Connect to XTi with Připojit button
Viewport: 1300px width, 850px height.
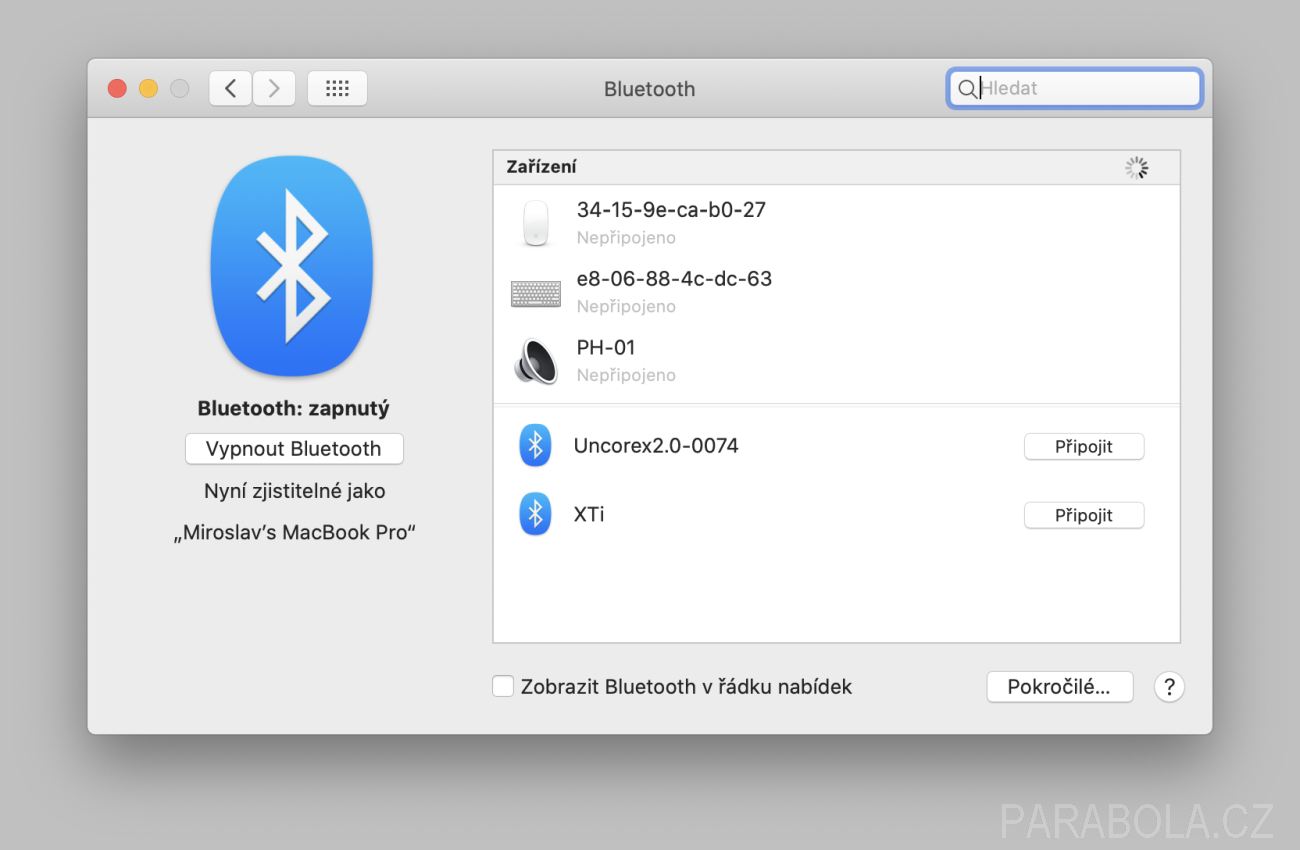click(1084, 516)
